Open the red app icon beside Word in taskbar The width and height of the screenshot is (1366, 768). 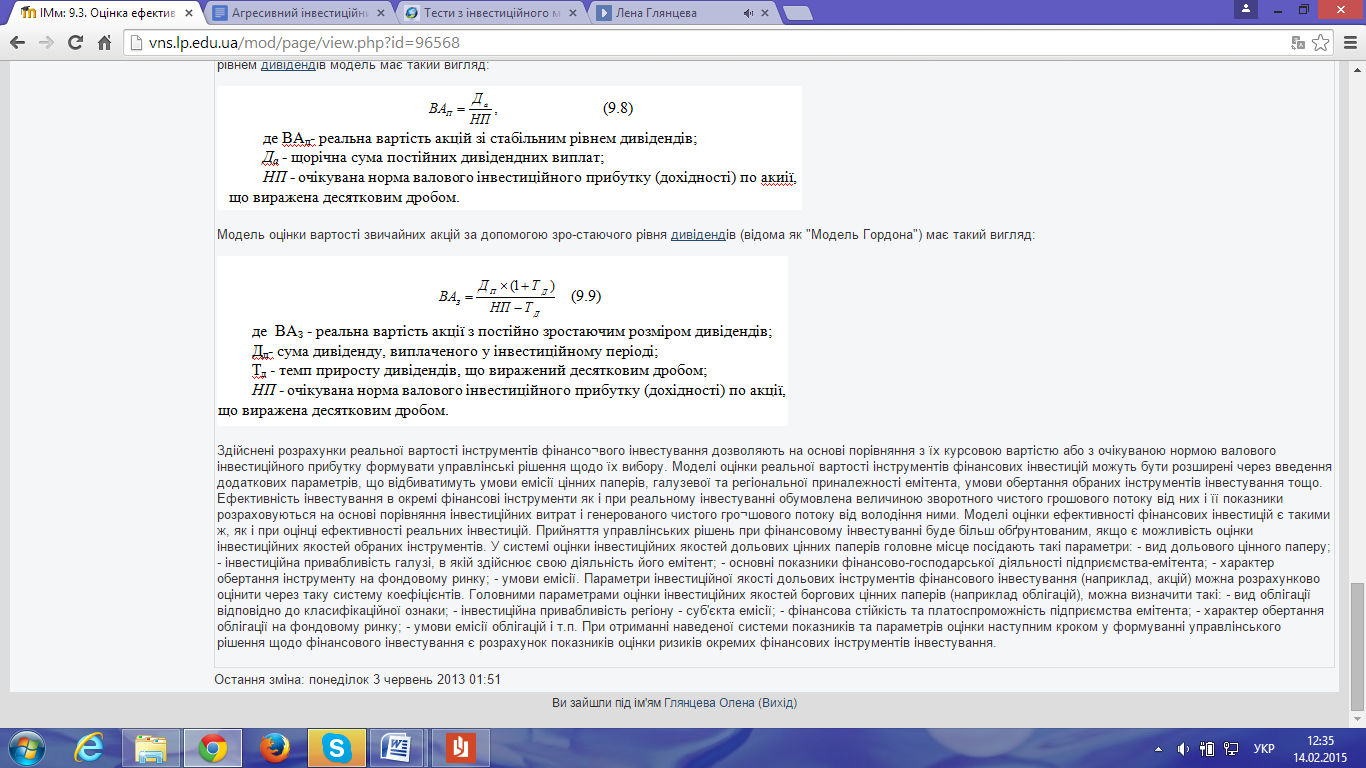(x=459, y=747)
